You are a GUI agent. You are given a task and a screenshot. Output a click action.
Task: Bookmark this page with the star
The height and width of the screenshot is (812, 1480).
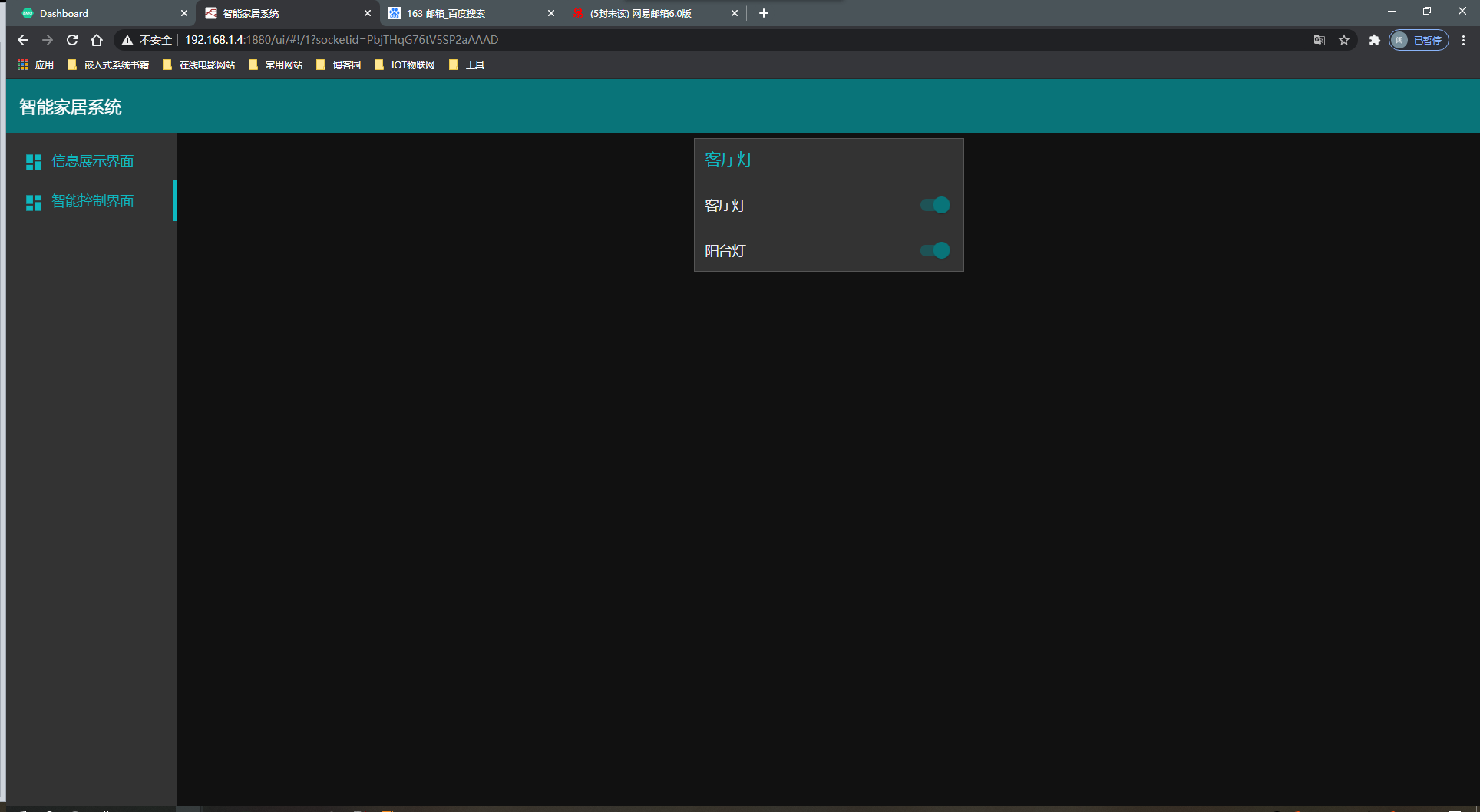1344,40
